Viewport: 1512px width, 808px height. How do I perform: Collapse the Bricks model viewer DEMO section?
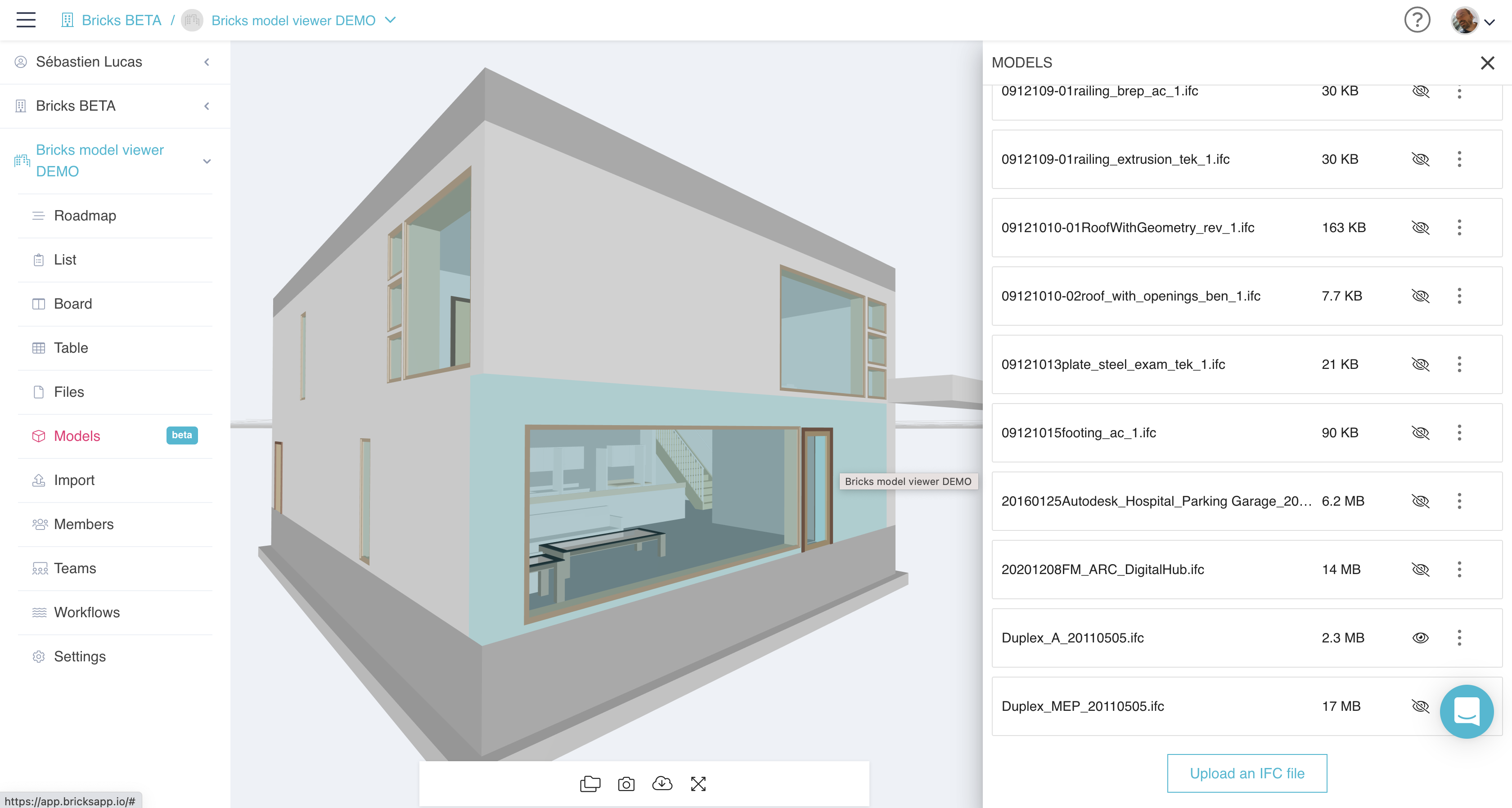click(x=207, y=161)
